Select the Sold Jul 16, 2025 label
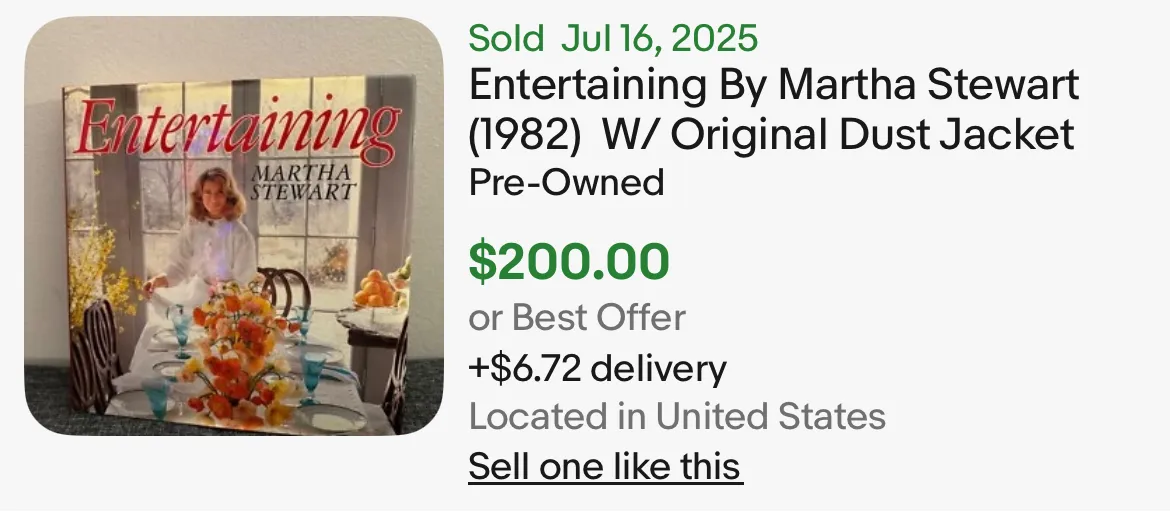Image resolution: width=1170 pixels, height=512 pixels. (x=613, y=39)
